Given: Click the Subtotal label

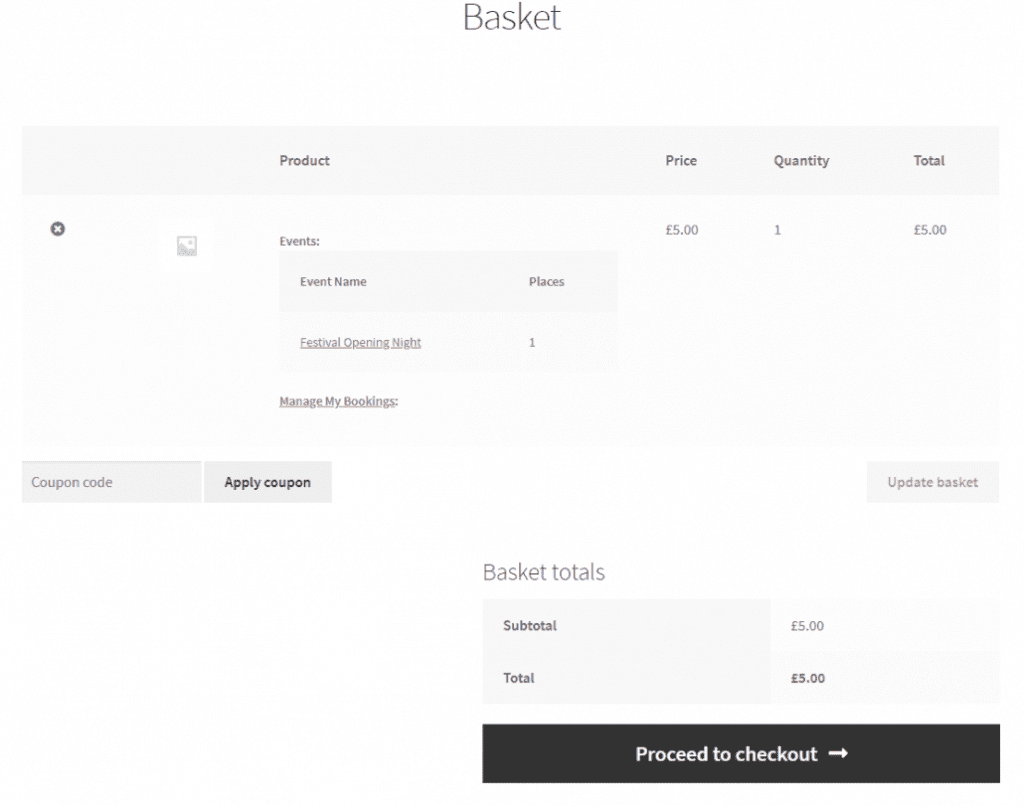Looking at the screenshot, I should coord(530,626).
